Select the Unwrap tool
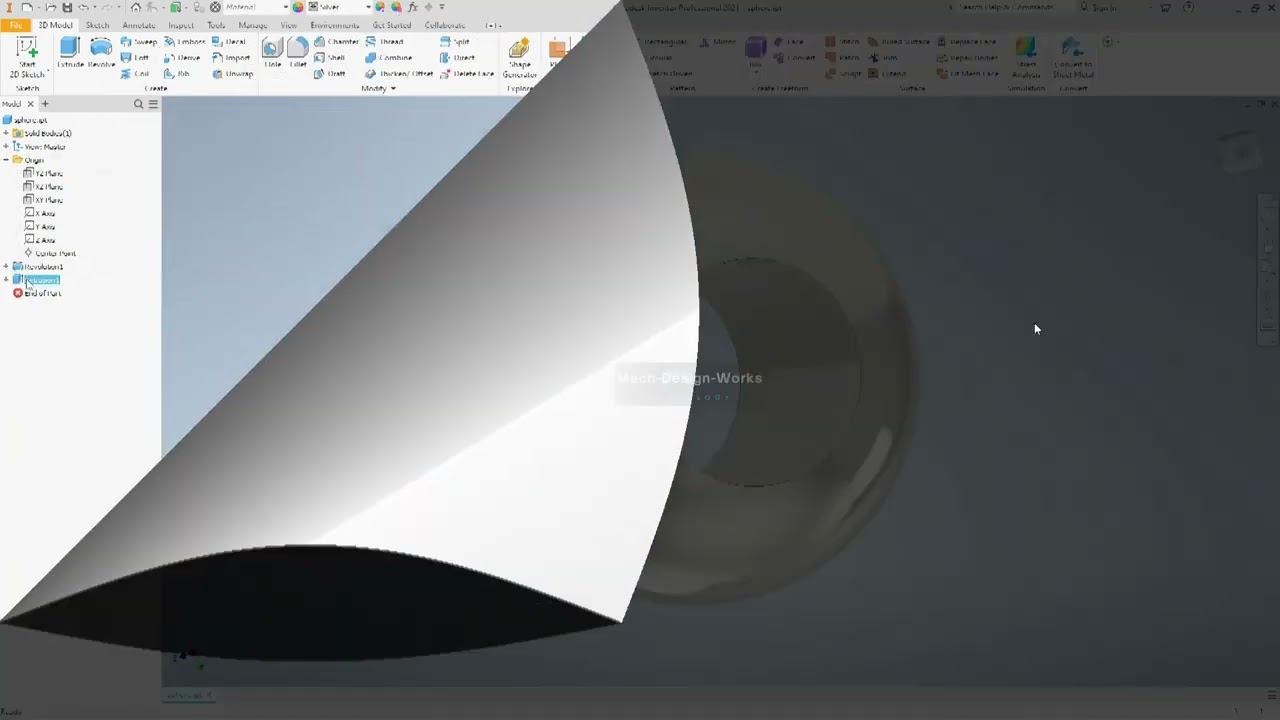This screenshot has width=1280, height=720. tap(232, 74)
